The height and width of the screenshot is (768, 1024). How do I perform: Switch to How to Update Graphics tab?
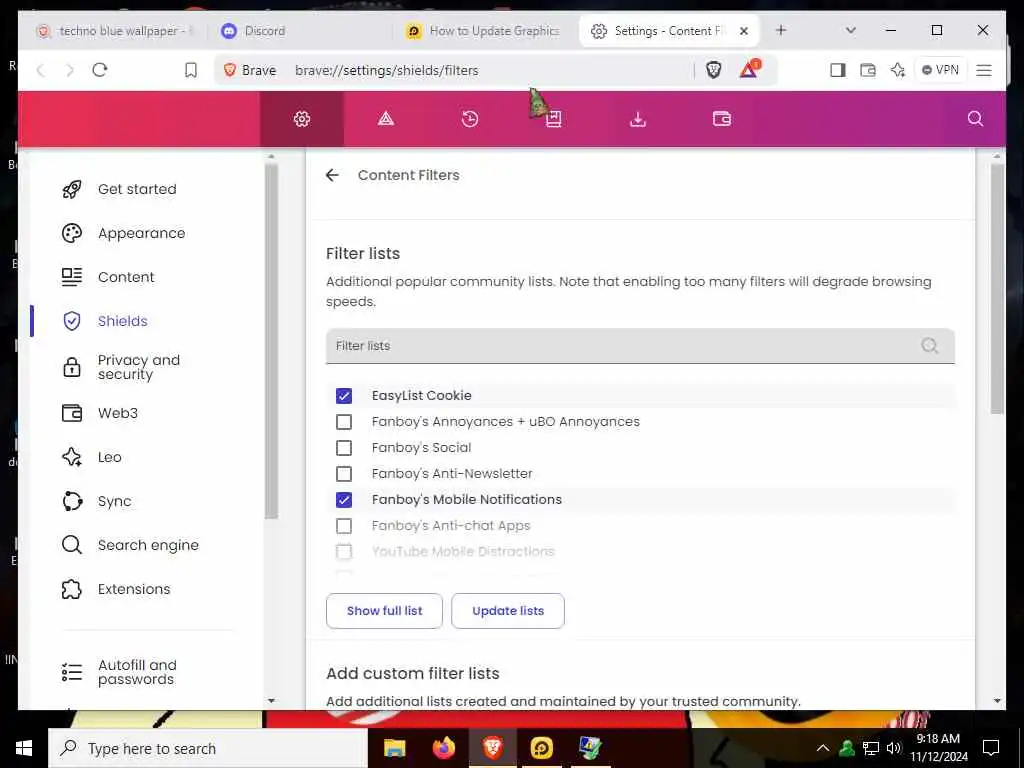(x=483, y=31)
